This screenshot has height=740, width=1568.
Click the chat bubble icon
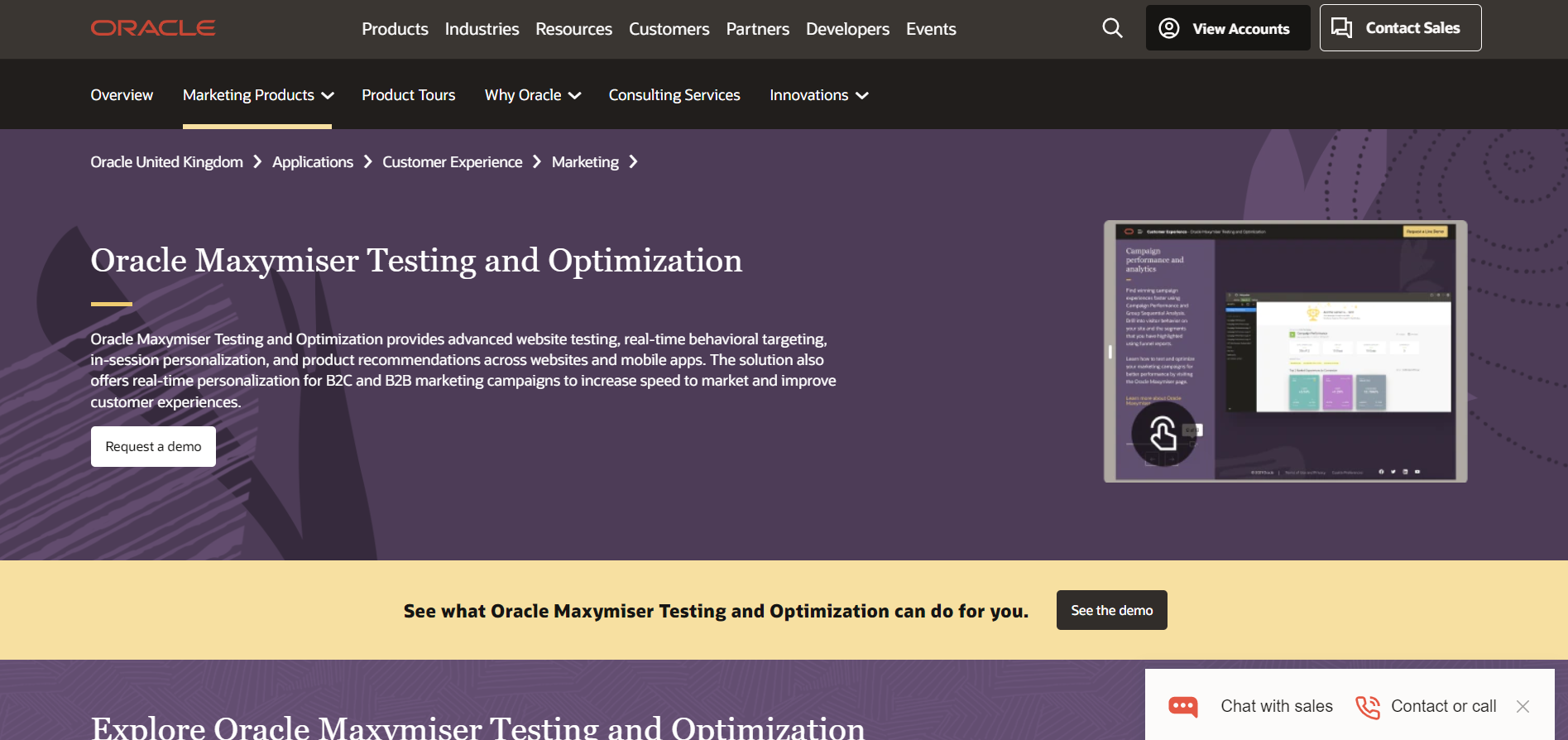point(1182,706)
